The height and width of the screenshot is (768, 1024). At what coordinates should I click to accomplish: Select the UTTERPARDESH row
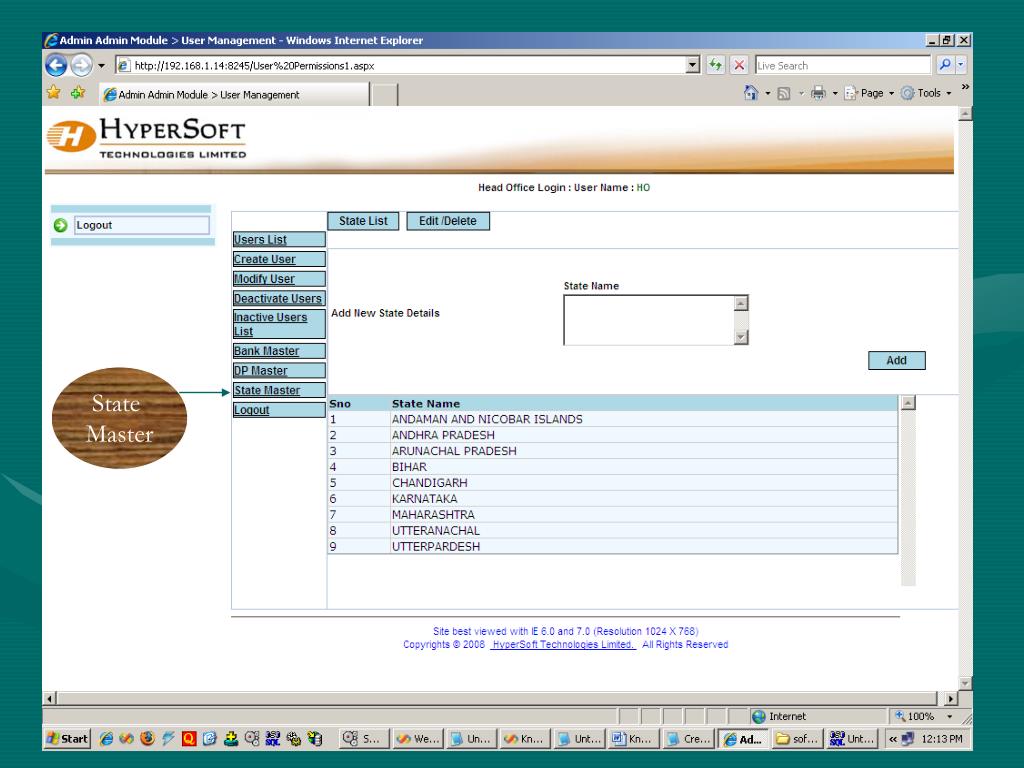(613, 547)
